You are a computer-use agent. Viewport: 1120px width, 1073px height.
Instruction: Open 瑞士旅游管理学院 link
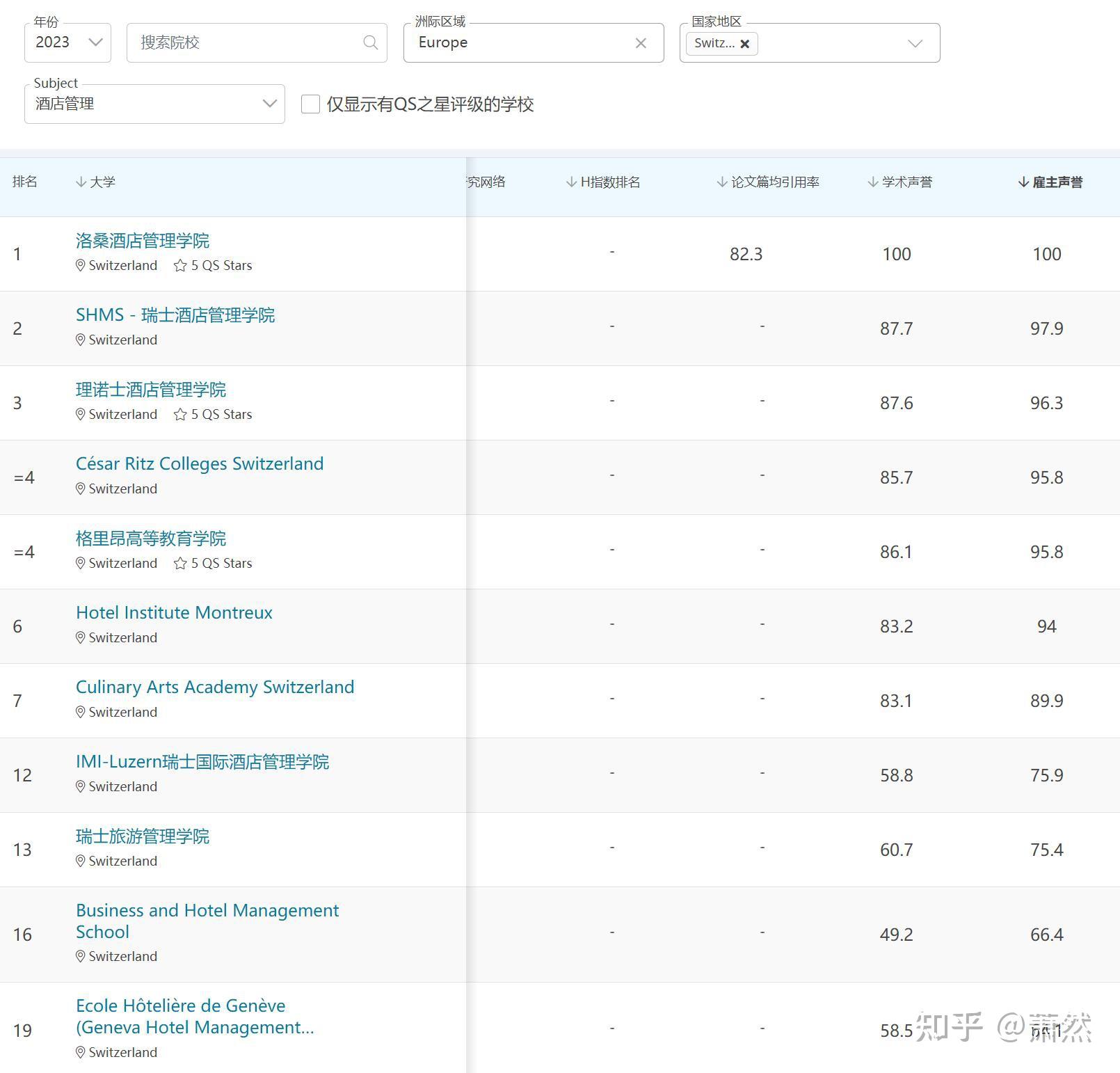(x=143, y=836)
